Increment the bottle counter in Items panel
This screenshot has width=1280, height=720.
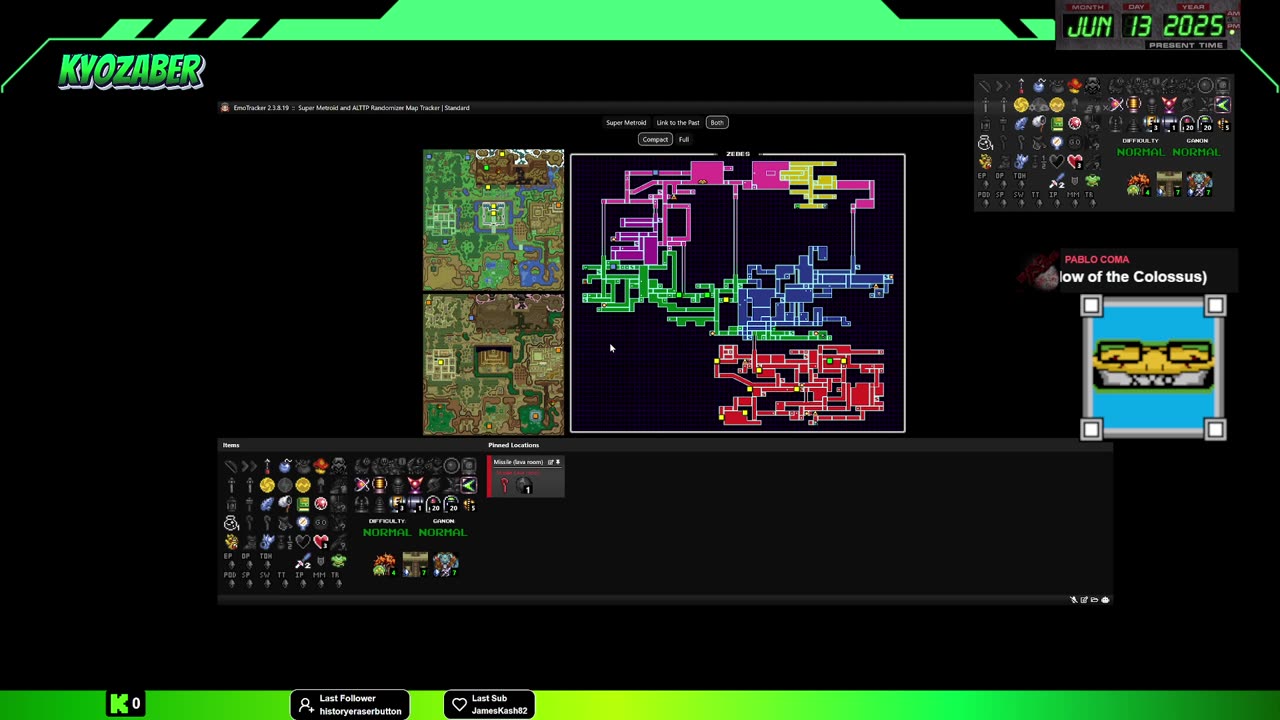(231, 523)
